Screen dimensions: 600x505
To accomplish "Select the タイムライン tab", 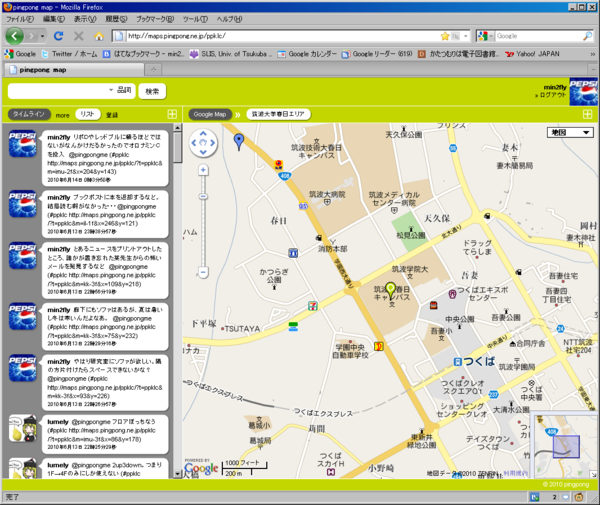I will [29, 114].
